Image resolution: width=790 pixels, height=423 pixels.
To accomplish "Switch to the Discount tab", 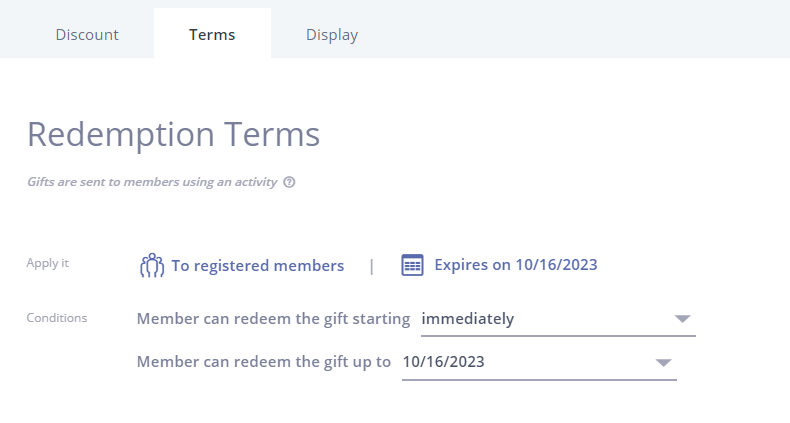I will (x=87, y=34).
